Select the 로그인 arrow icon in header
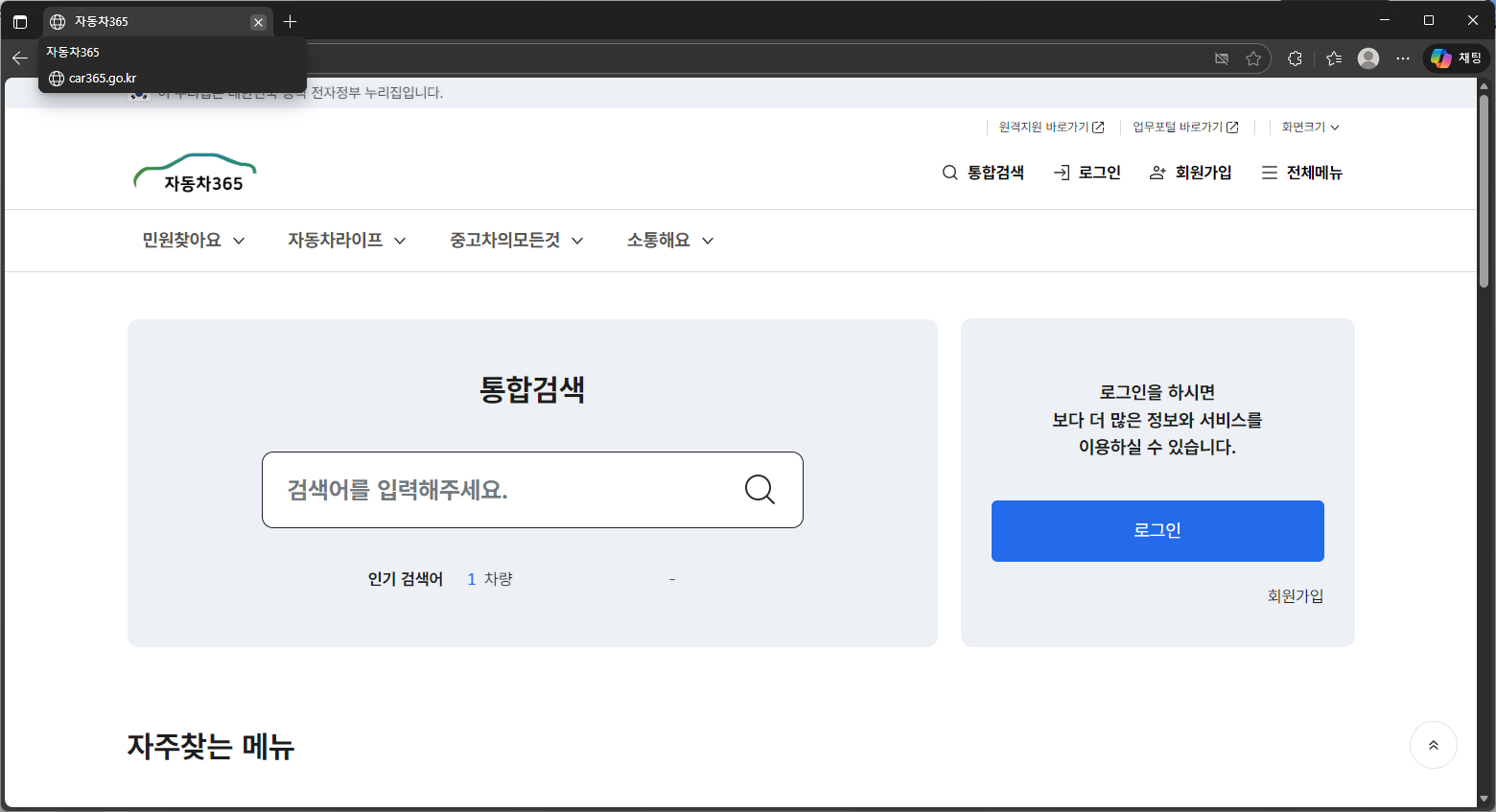Viewport: 1496px width, 812px height. coord(1062,173)
